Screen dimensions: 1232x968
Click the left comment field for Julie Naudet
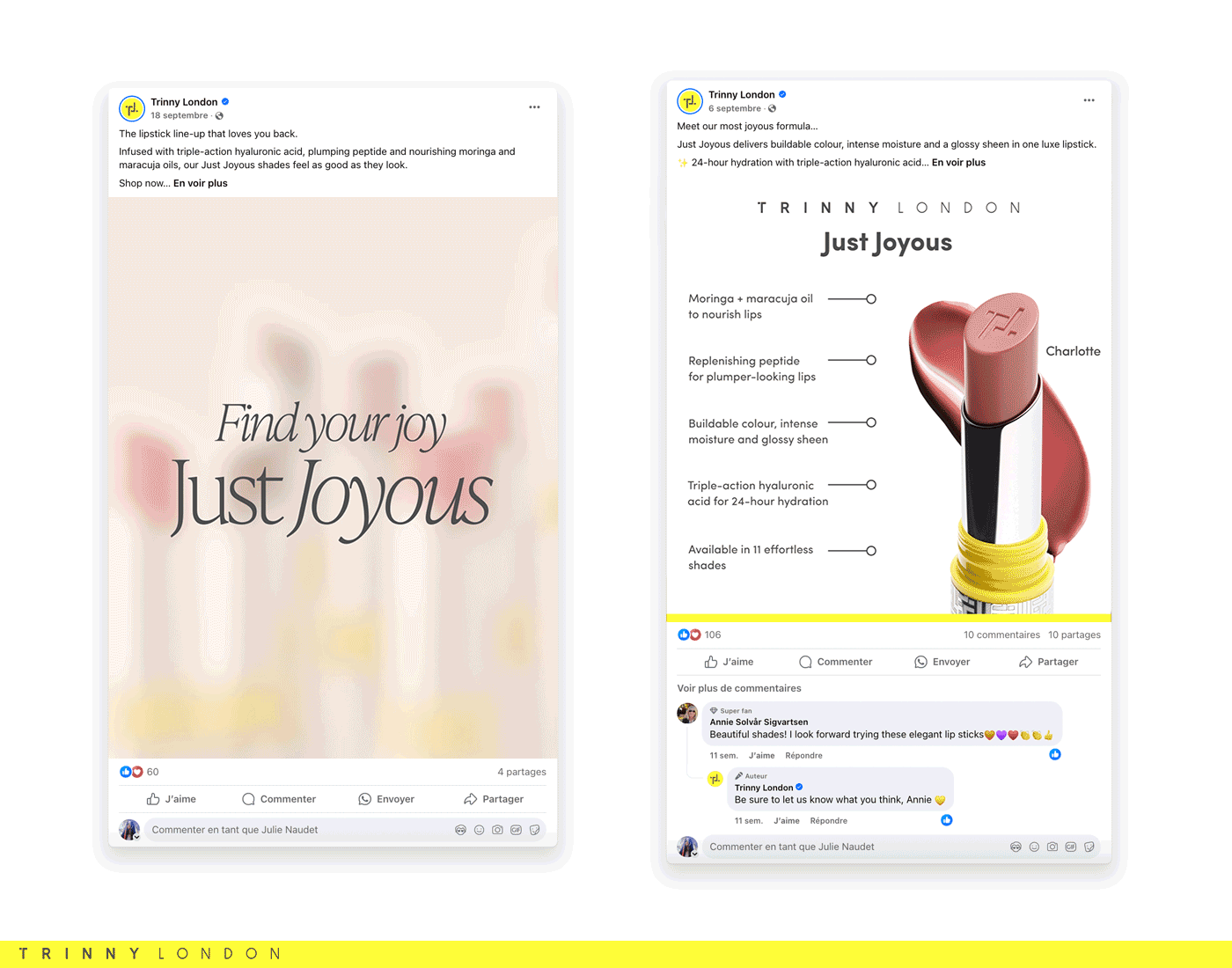[x=345, y=830]
